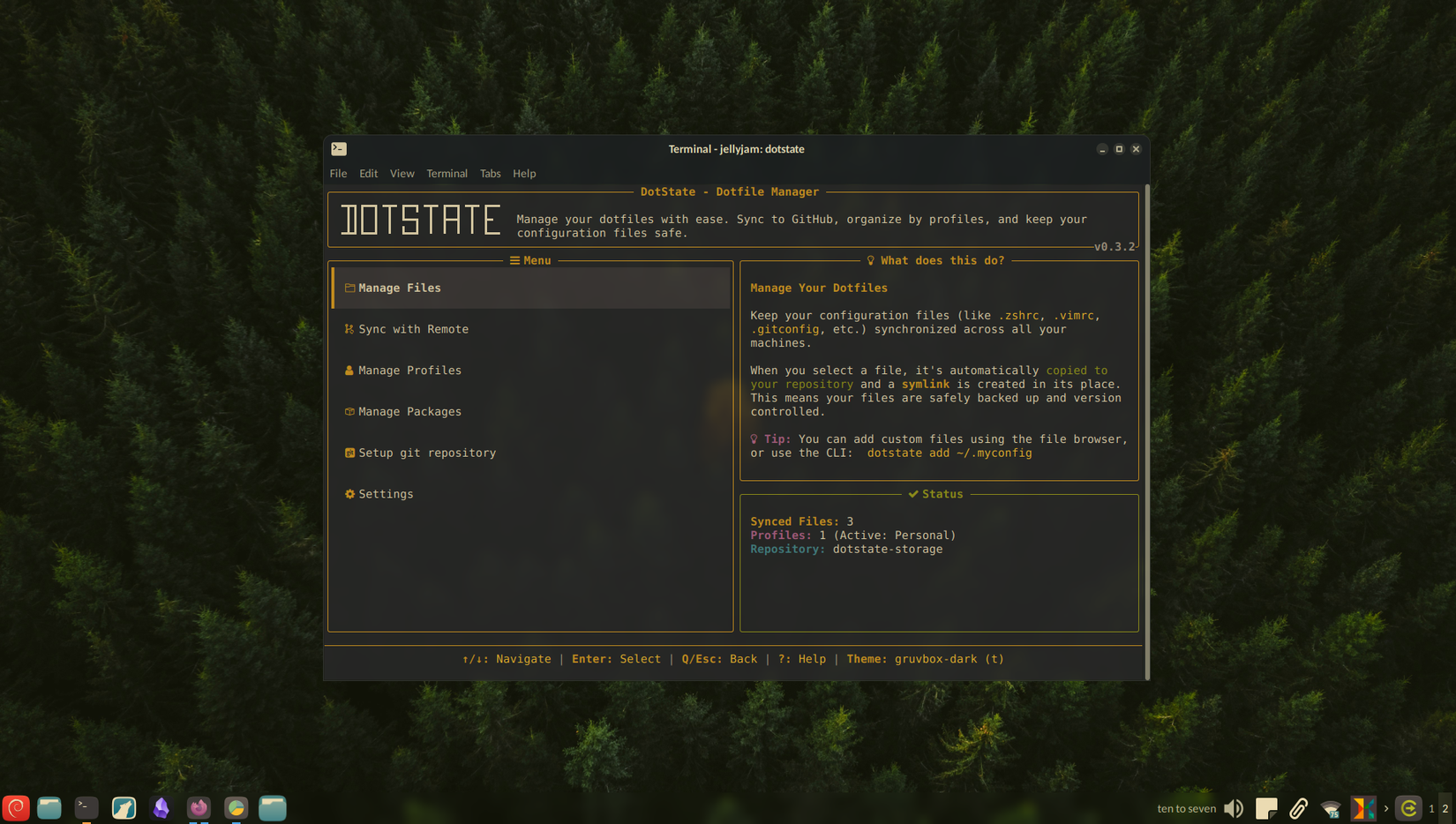Select Manage Packages menu entry
The height and width of the screenshot is (824, 1456).
click(x=532, y=411)
